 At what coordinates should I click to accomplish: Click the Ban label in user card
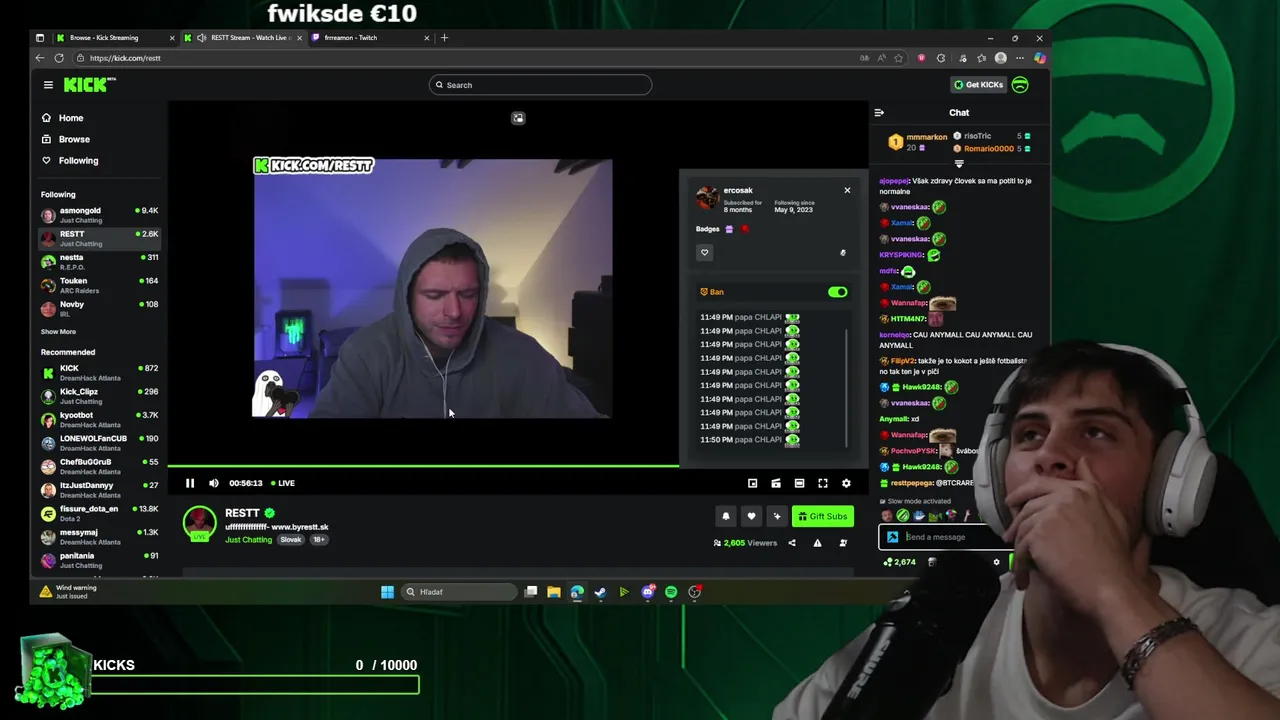pyautogui.click(x=716, y=292)
